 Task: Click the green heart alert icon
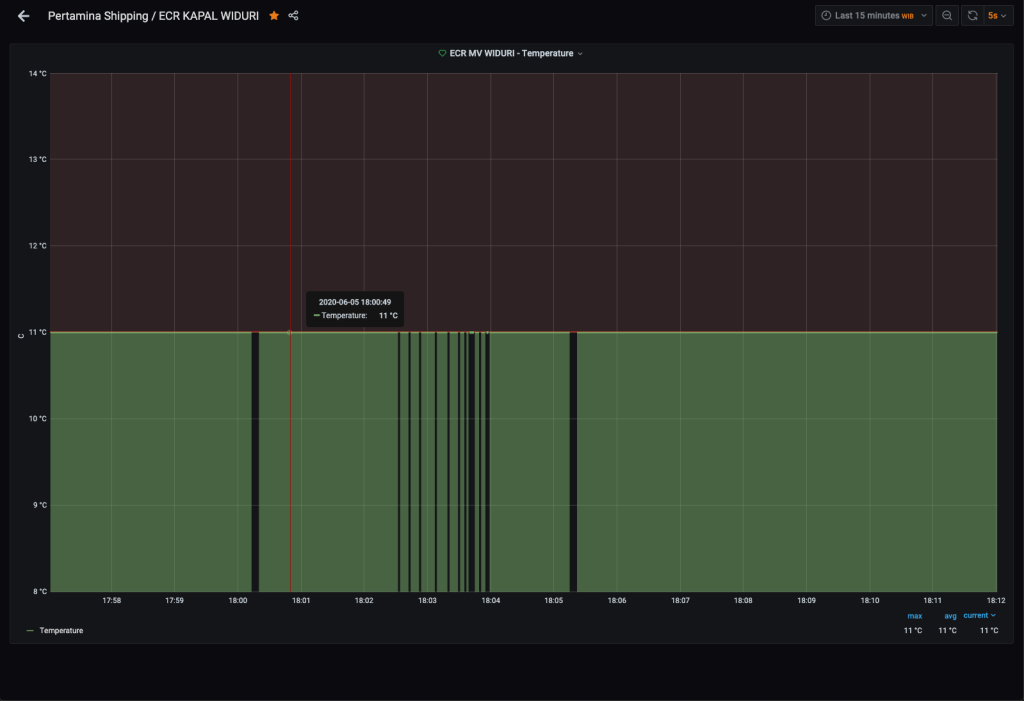coord(442,54)
